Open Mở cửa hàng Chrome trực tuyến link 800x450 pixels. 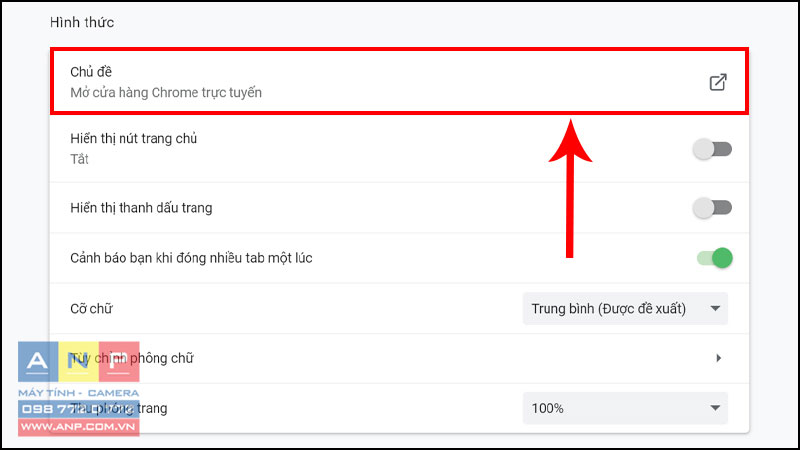click(x=166, y=93)
